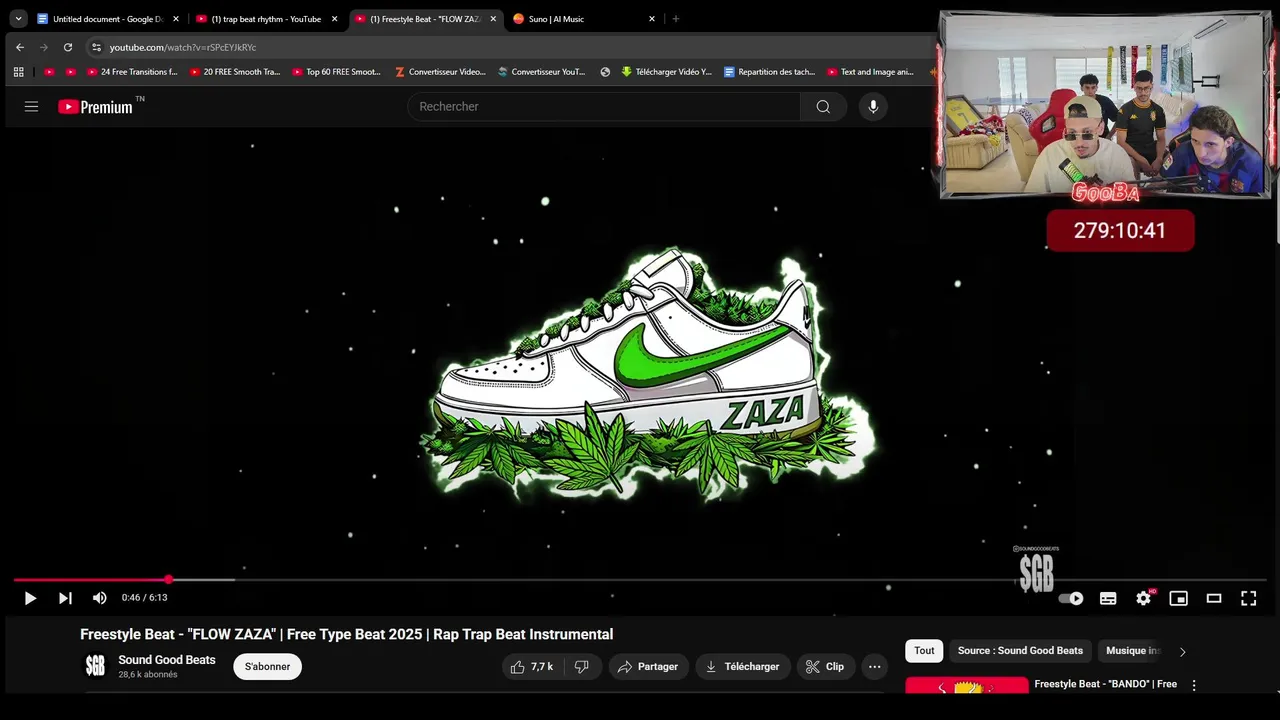Click the search magnifier button

(823, 106)
